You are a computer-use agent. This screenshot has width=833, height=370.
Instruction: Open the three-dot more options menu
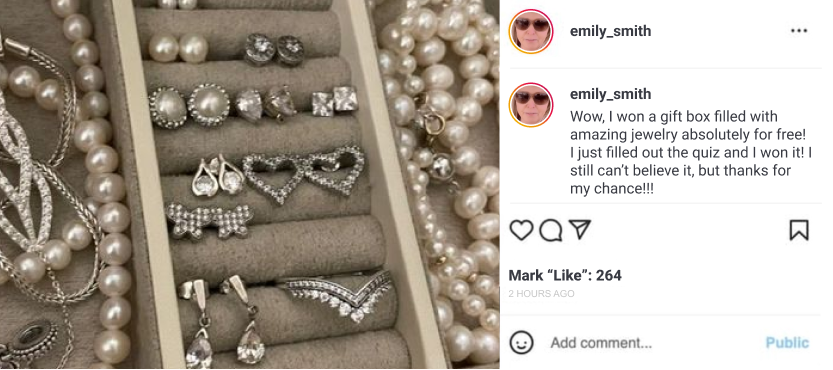pos(799,31)
